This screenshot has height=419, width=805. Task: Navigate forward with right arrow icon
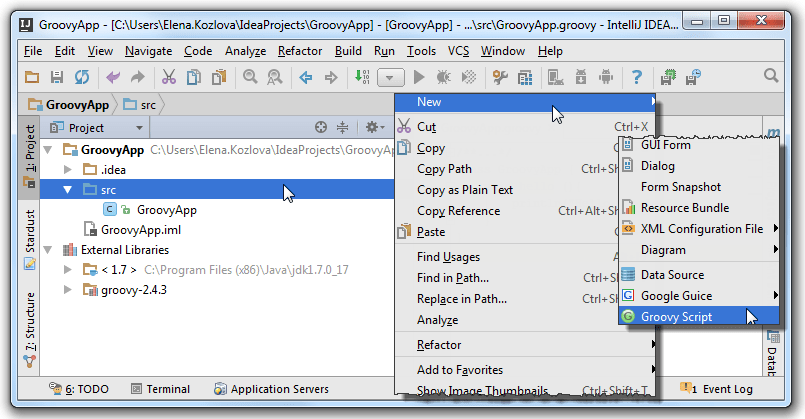tap(331, 78)
